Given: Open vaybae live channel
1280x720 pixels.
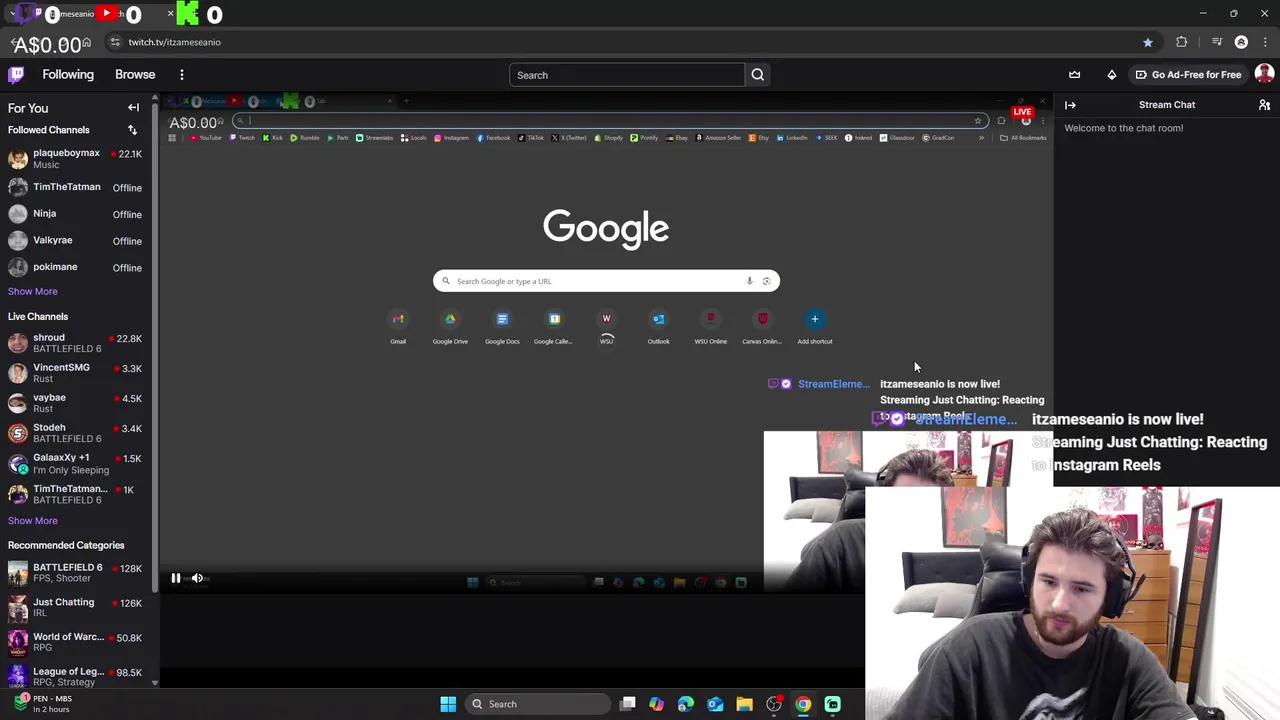Looking at the screenshot, I should coord(75,403).
